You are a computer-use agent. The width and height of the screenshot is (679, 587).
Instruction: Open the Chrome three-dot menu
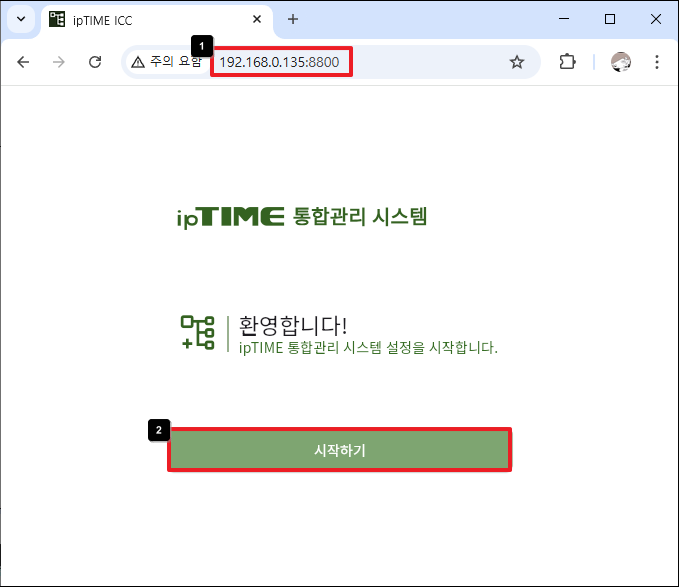657,62
